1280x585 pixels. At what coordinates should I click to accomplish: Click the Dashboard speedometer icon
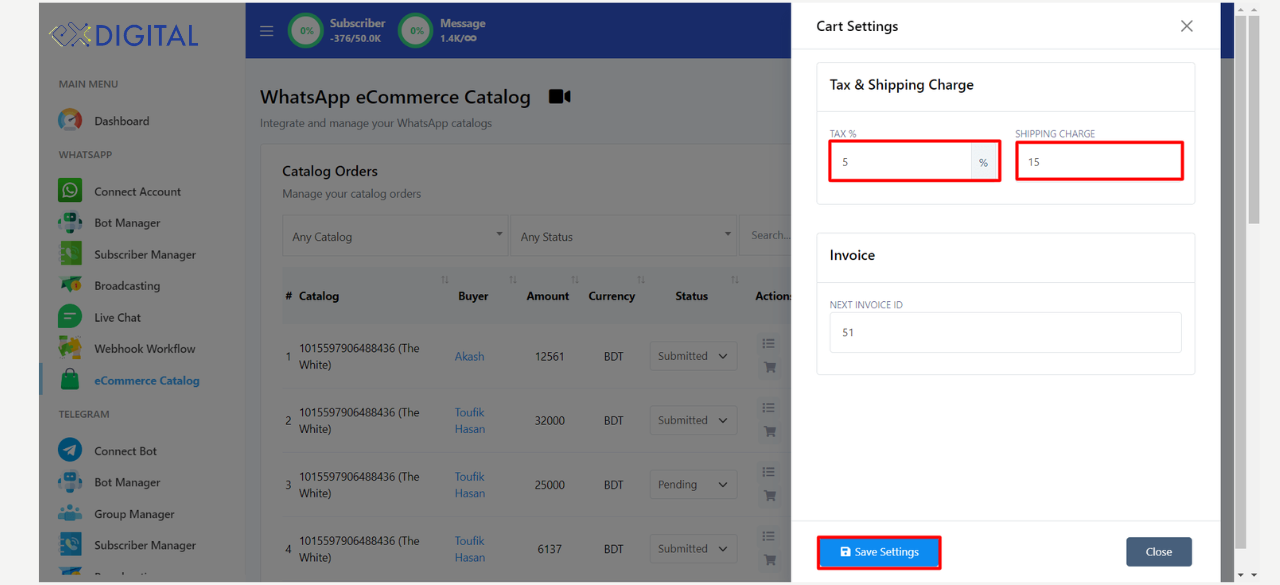tap(70, 121)
